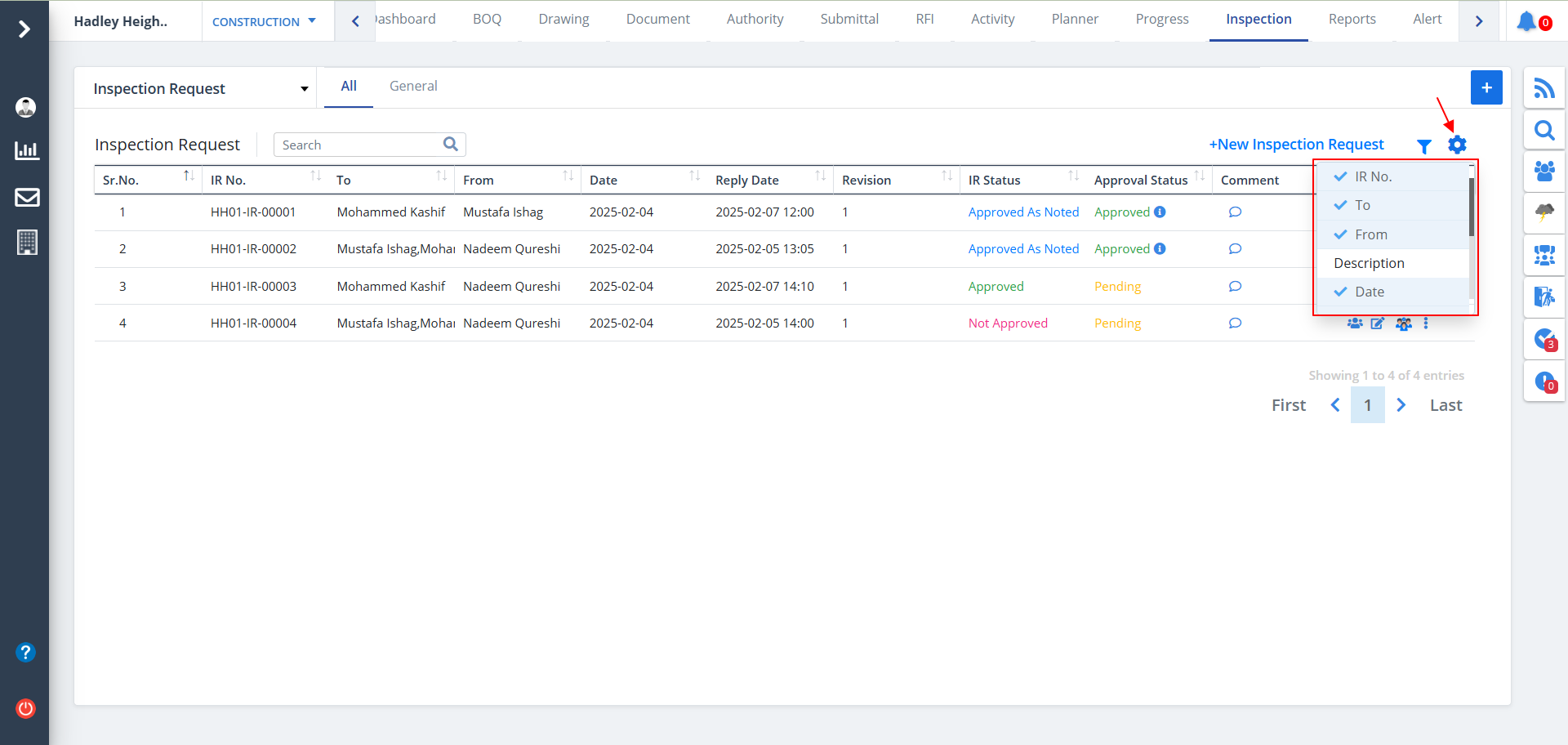Select the General sub-tab
This screenshot has width=1568, height=745.
click(413, 86)
